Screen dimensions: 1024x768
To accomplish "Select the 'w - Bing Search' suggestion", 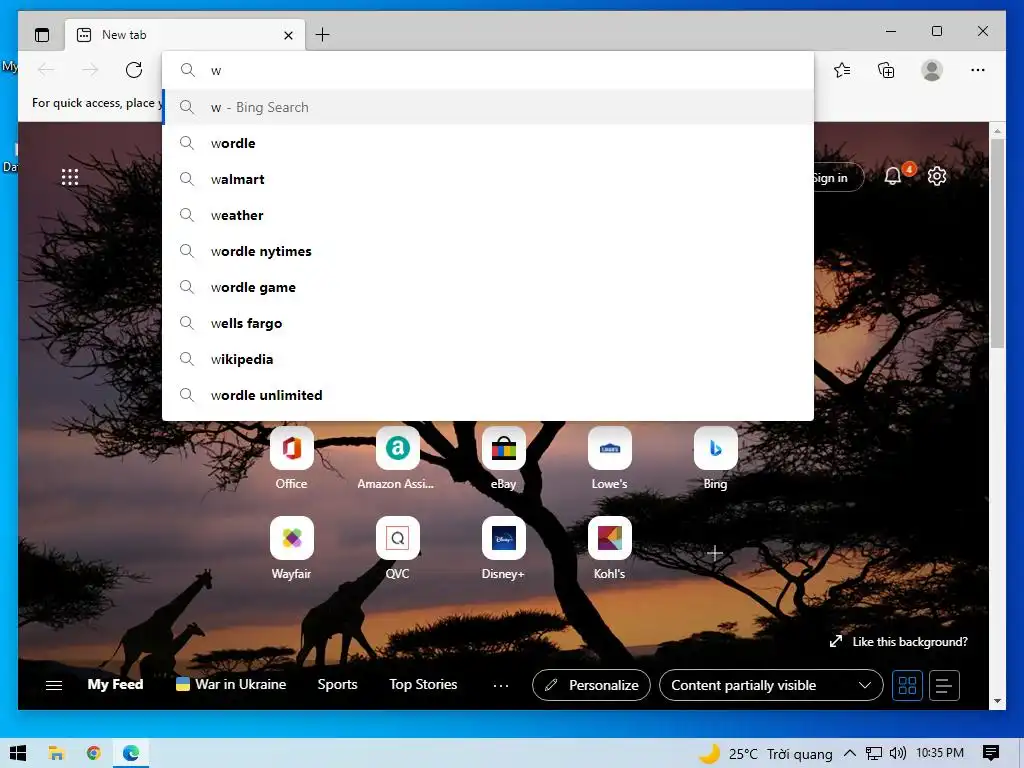I will [488, 107].
